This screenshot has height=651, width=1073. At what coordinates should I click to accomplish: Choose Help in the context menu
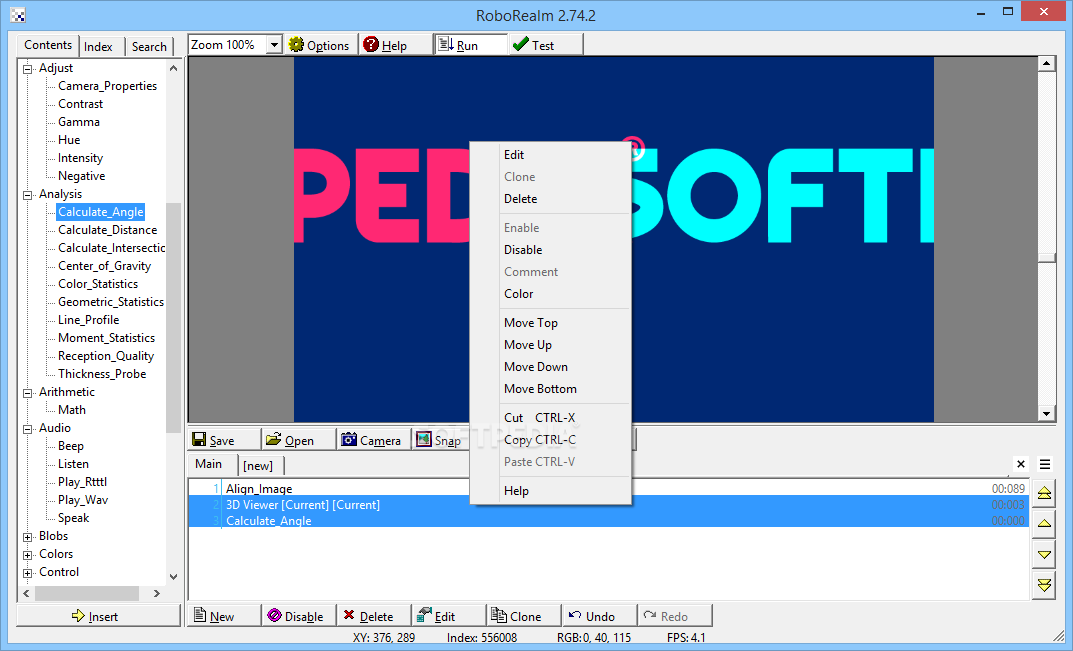click(x=550, y=491)
